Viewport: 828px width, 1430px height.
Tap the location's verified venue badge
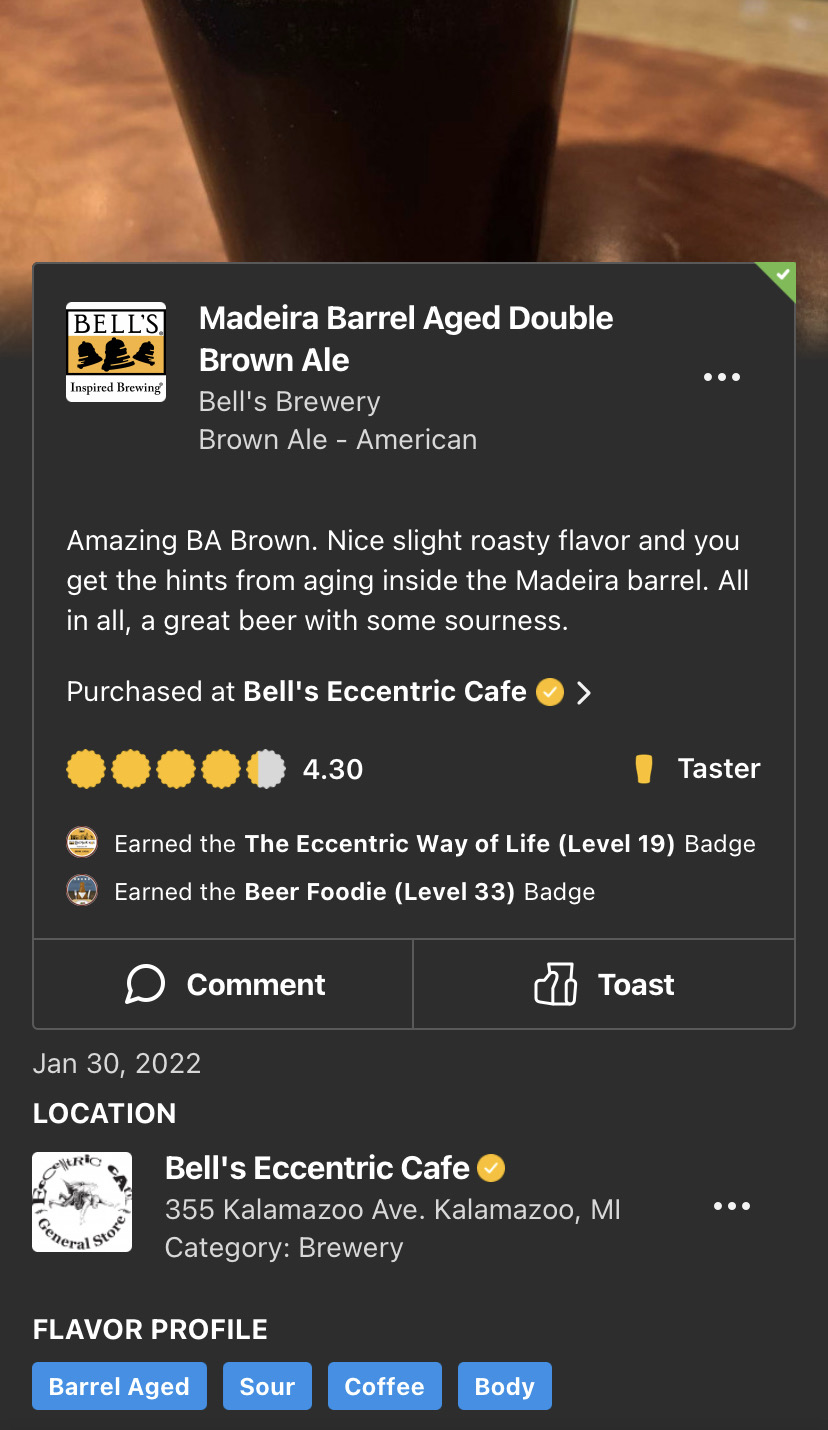tap(491, 1168)
